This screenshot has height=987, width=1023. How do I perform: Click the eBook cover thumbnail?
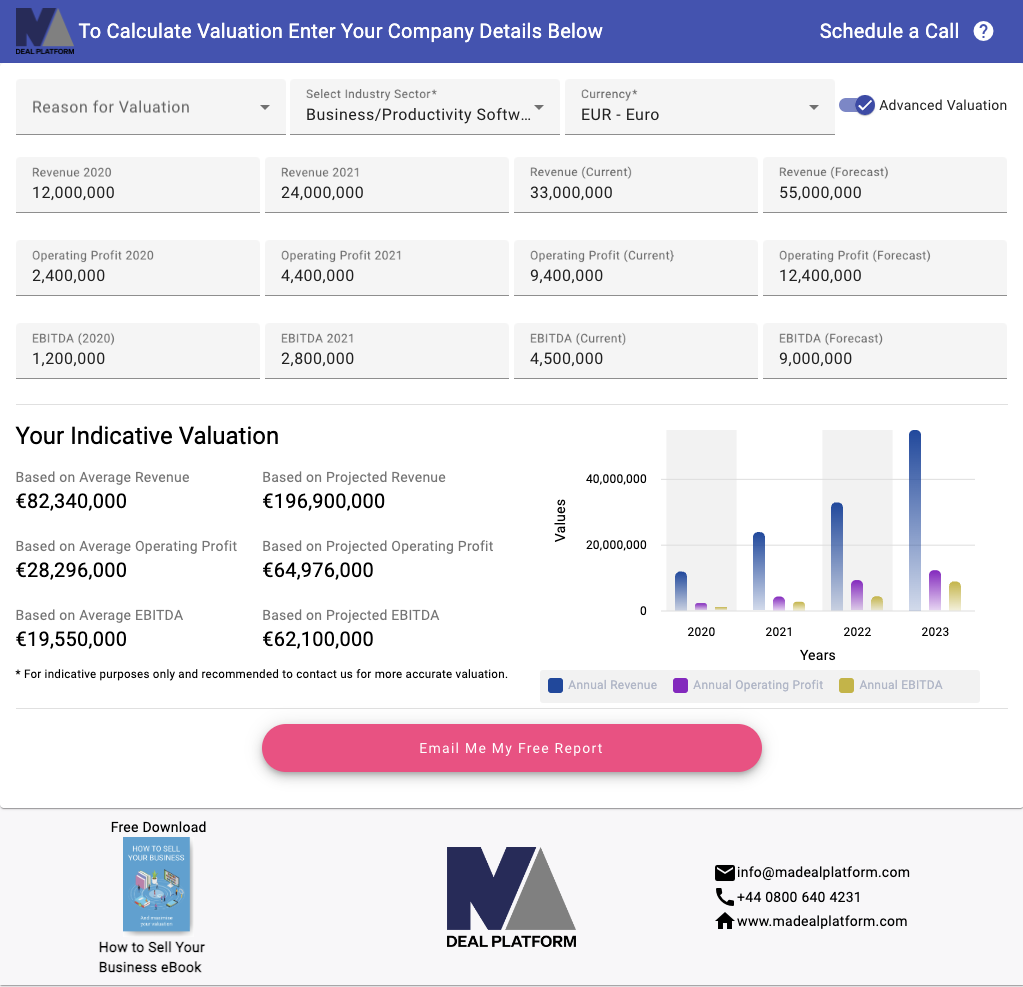tap(157, 884)
